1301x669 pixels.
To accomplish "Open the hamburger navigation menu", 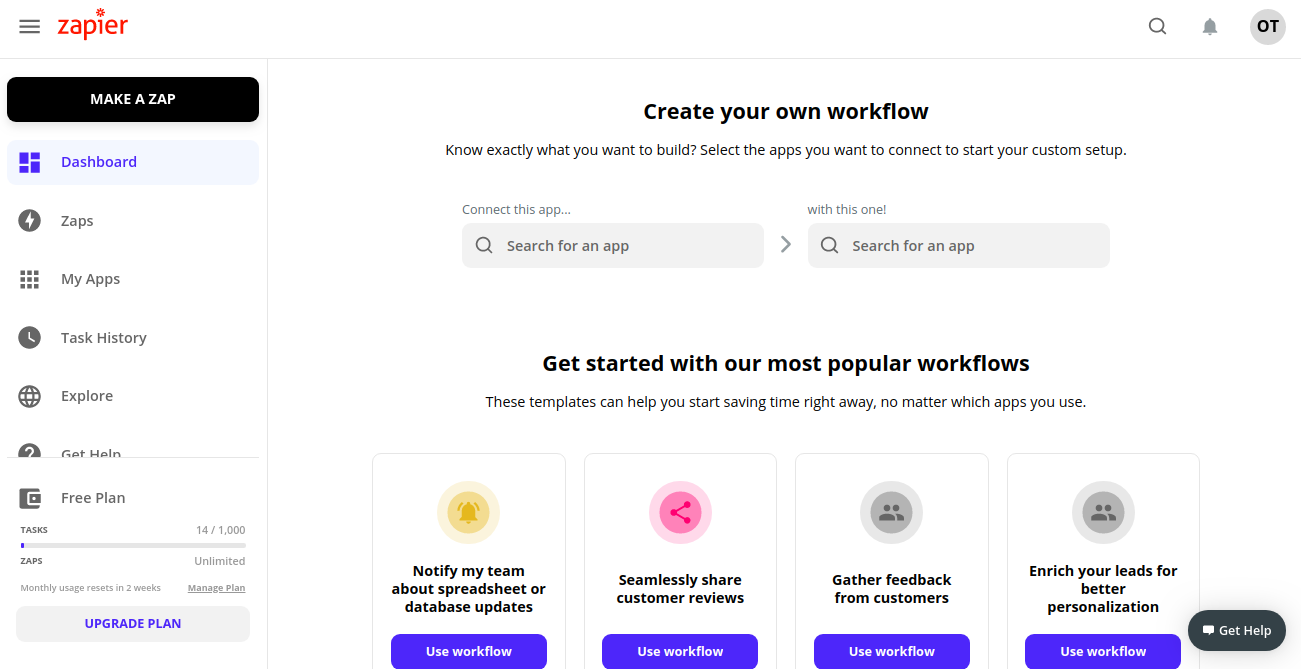I will point(30,27).
